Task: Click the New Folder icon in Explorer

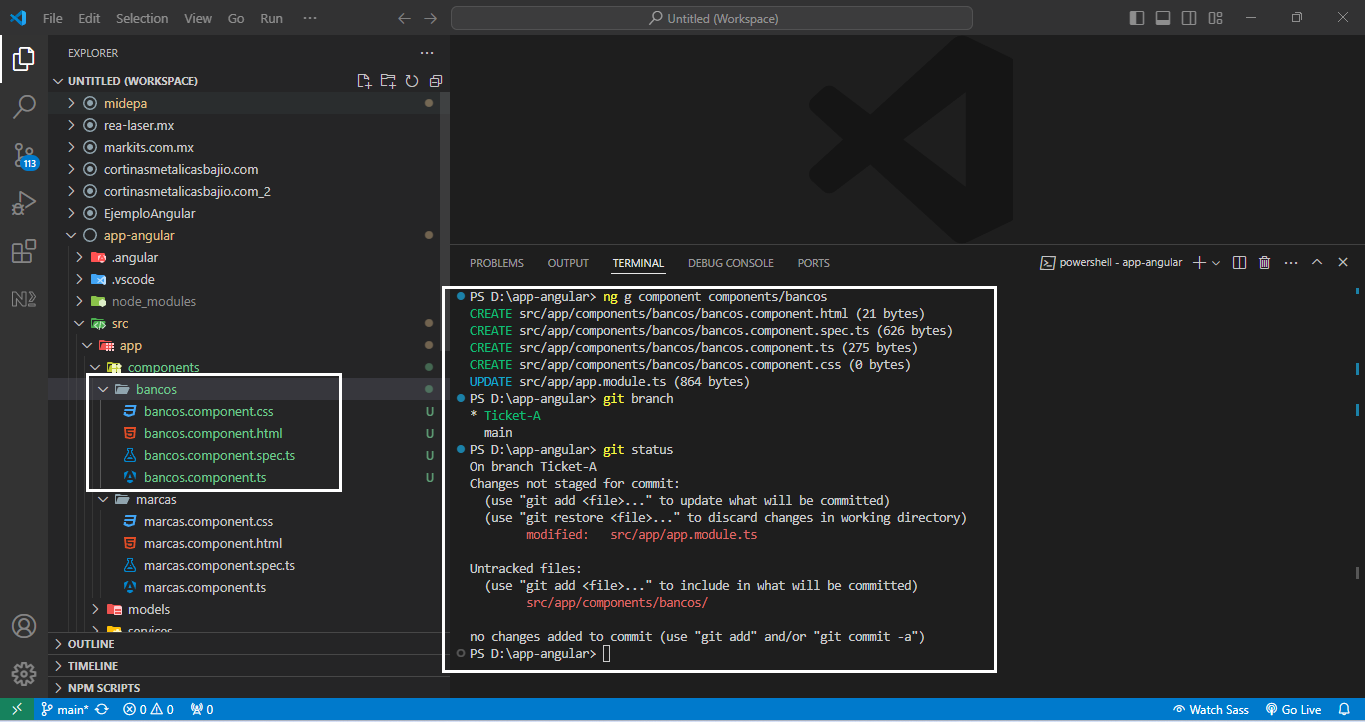Action: [x=388, y=81]
